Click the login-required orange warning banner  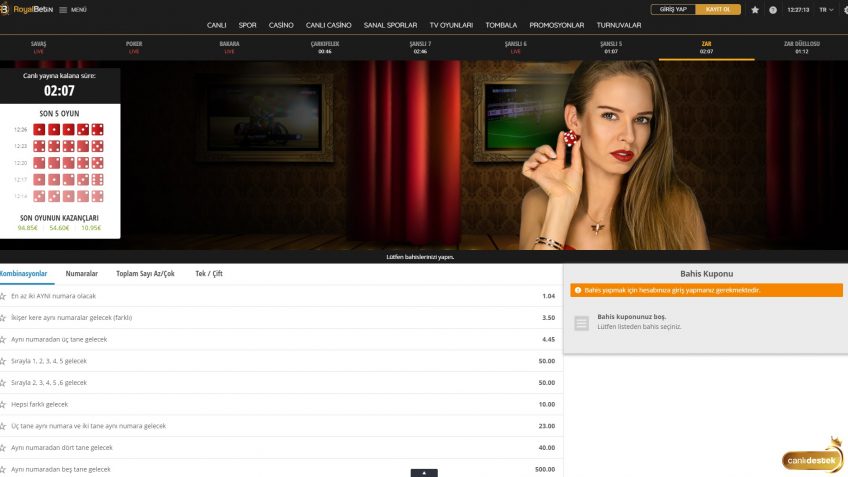706,290
